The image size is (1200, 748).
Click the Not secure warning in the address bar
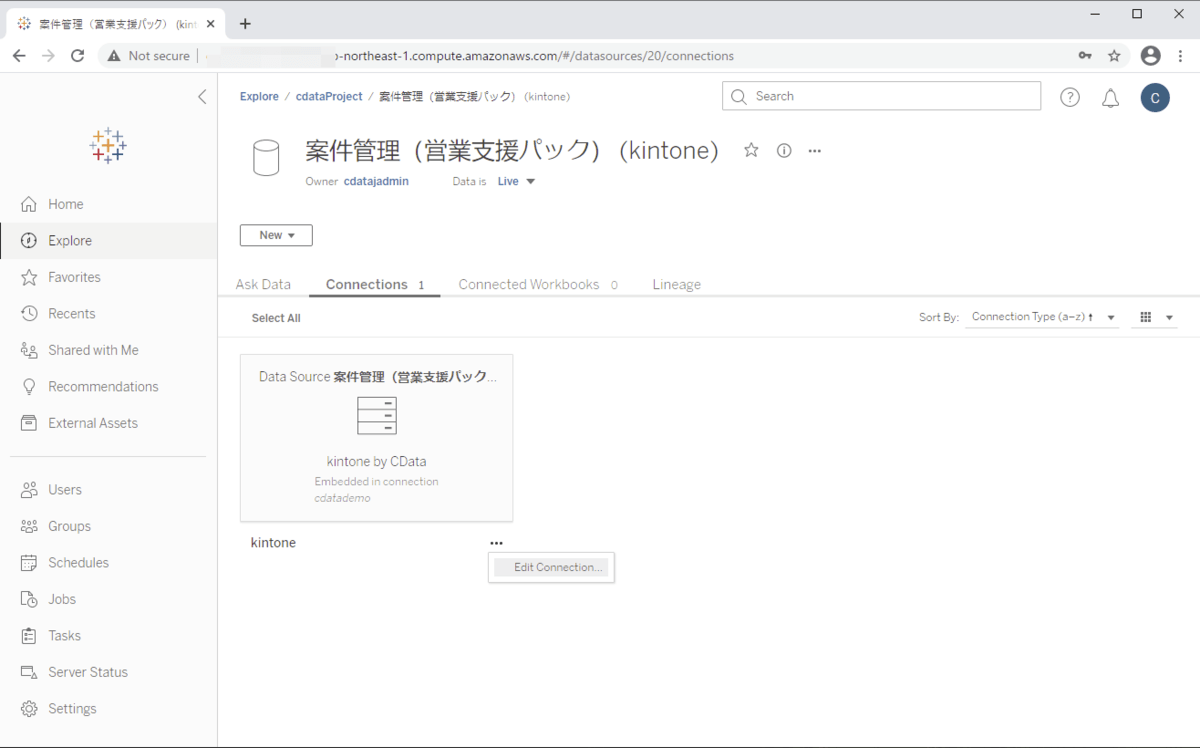coord(148,56)
